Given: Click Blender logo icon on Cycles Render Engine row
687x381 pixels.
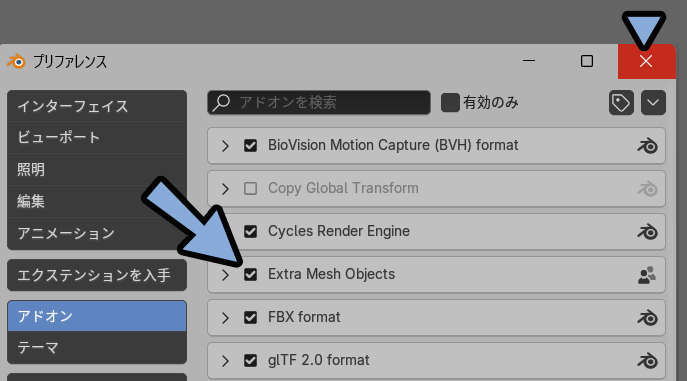Looking at the screenshot, I should (x=647, y=232).
